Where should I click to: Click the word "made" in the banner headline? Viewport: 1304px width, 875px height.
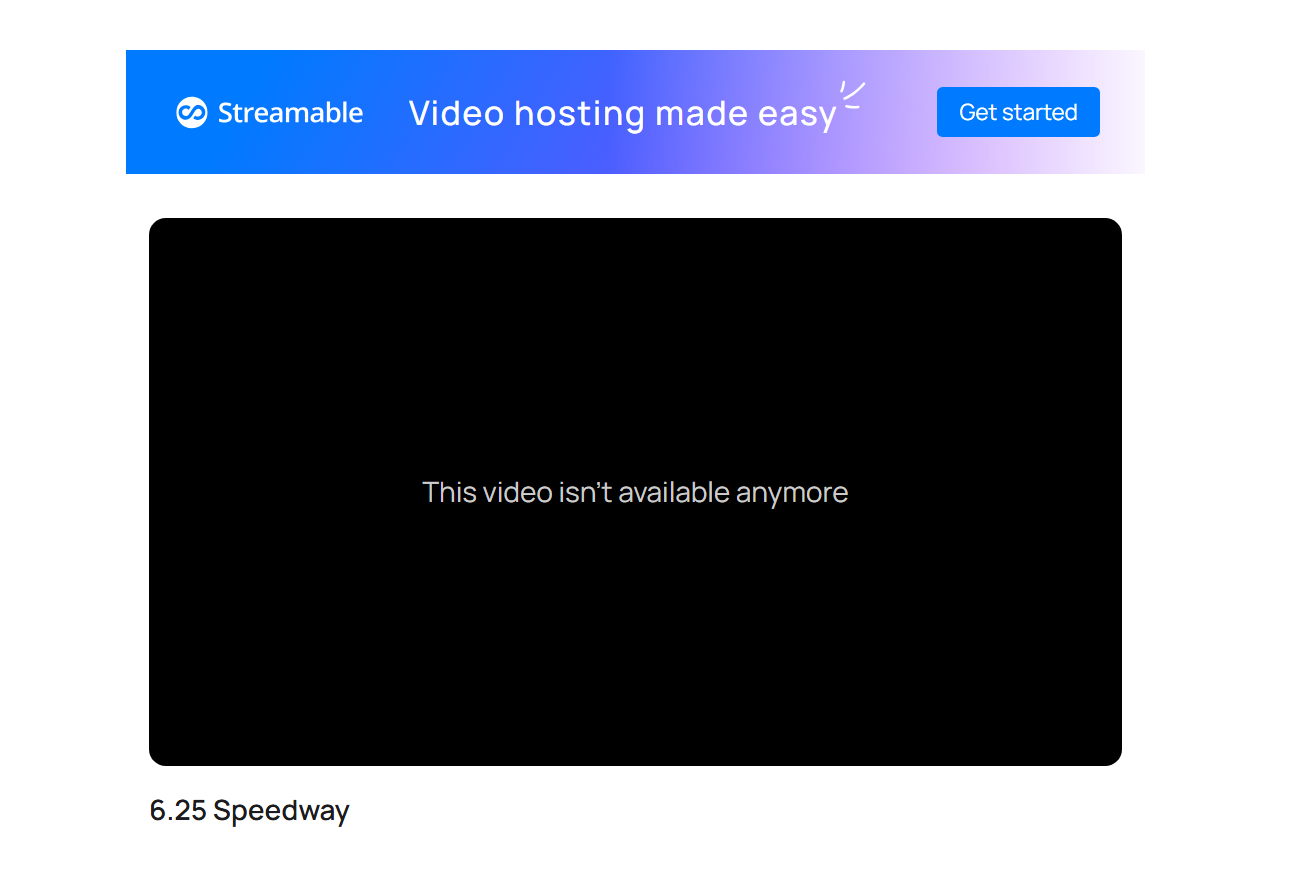(702, 113)
